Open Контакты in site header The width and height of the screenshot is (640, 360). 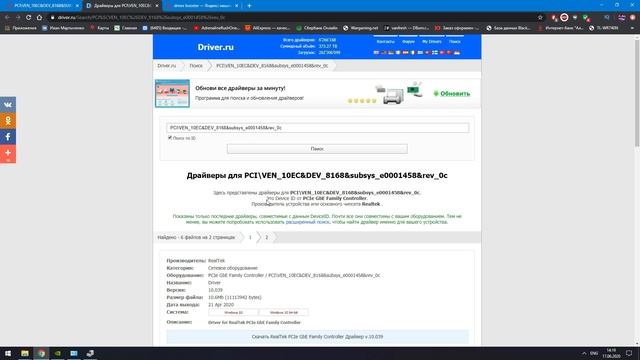coord(385,42)
